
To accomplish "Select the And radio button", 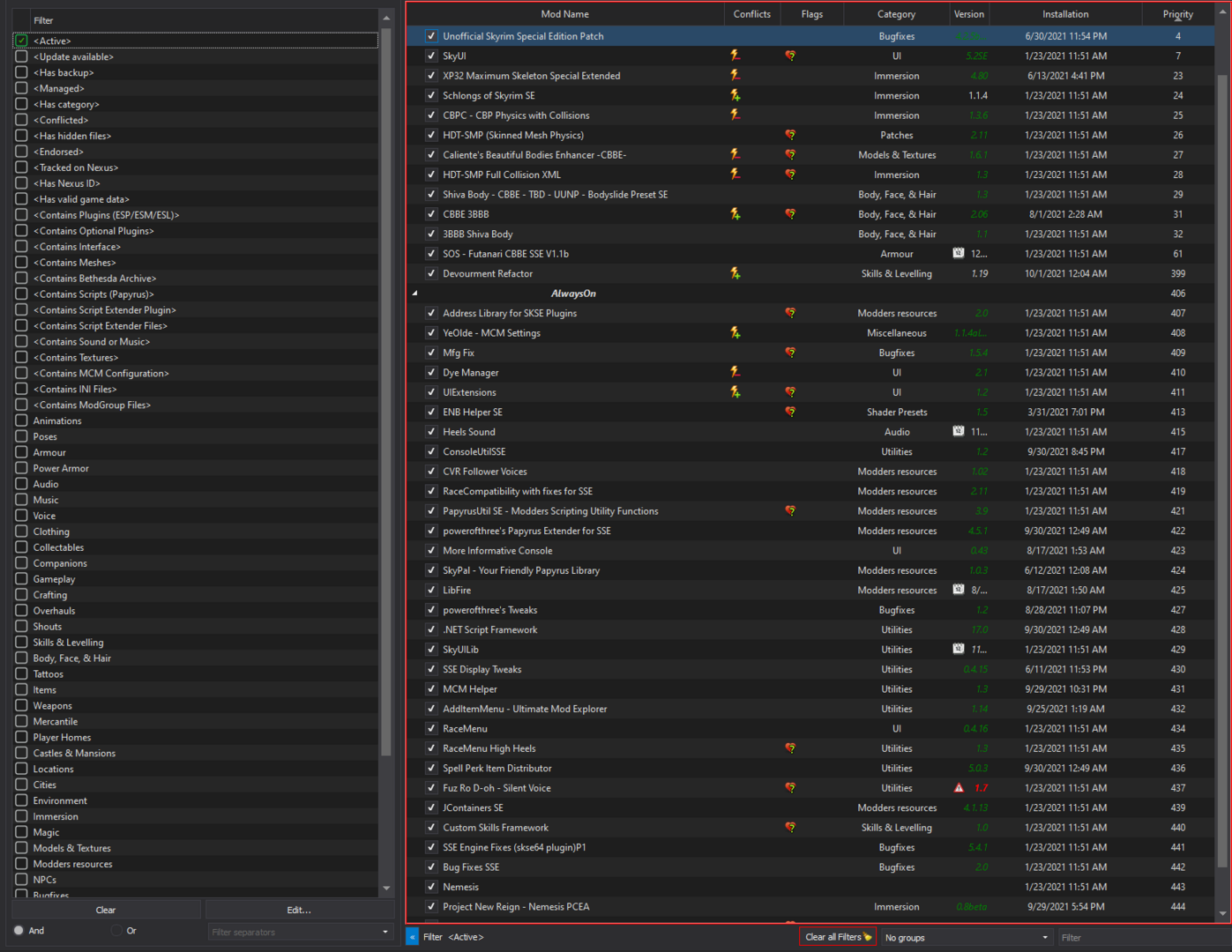I will pyautogui.click(x=19, y=930).
